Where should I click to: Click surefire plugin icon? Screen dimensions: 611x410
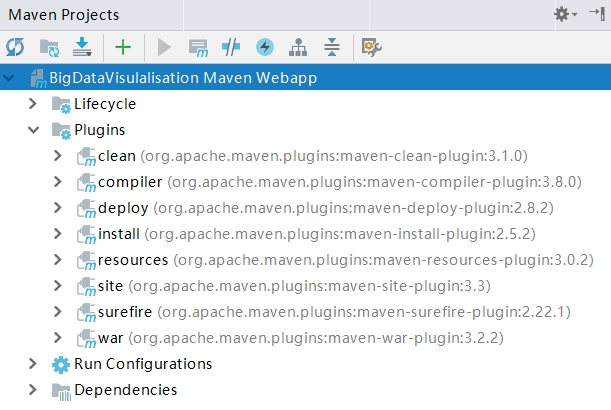[86, 313]
